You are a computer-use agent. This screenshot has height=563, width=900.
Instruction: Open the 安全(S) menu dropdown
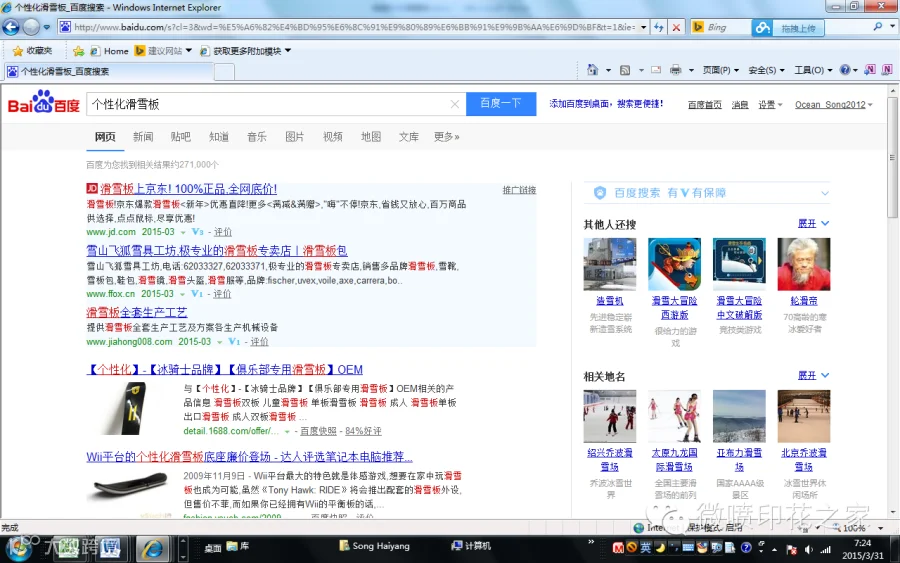pos(766,70)
